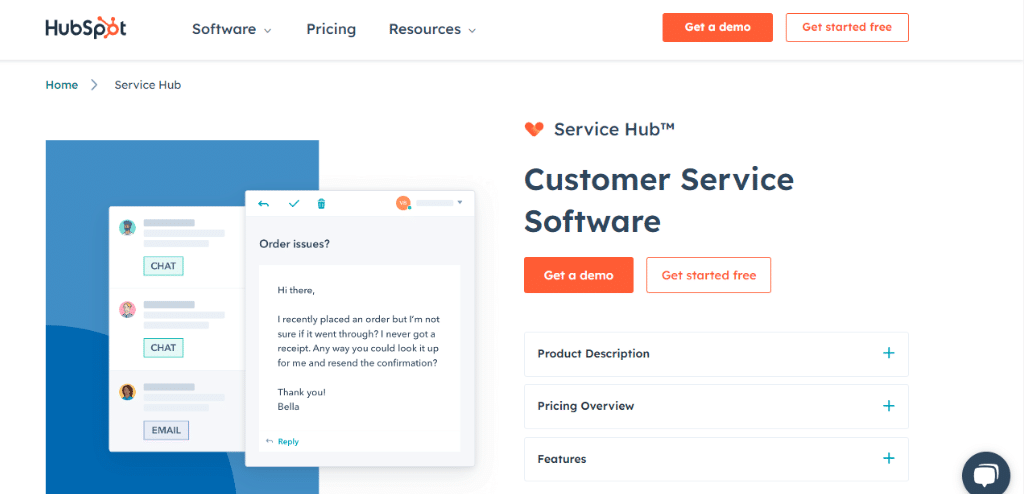The width and height of the screenshot is (1024, 494).
Task: Click the orange user avatar in mockup
Action: 403,203
